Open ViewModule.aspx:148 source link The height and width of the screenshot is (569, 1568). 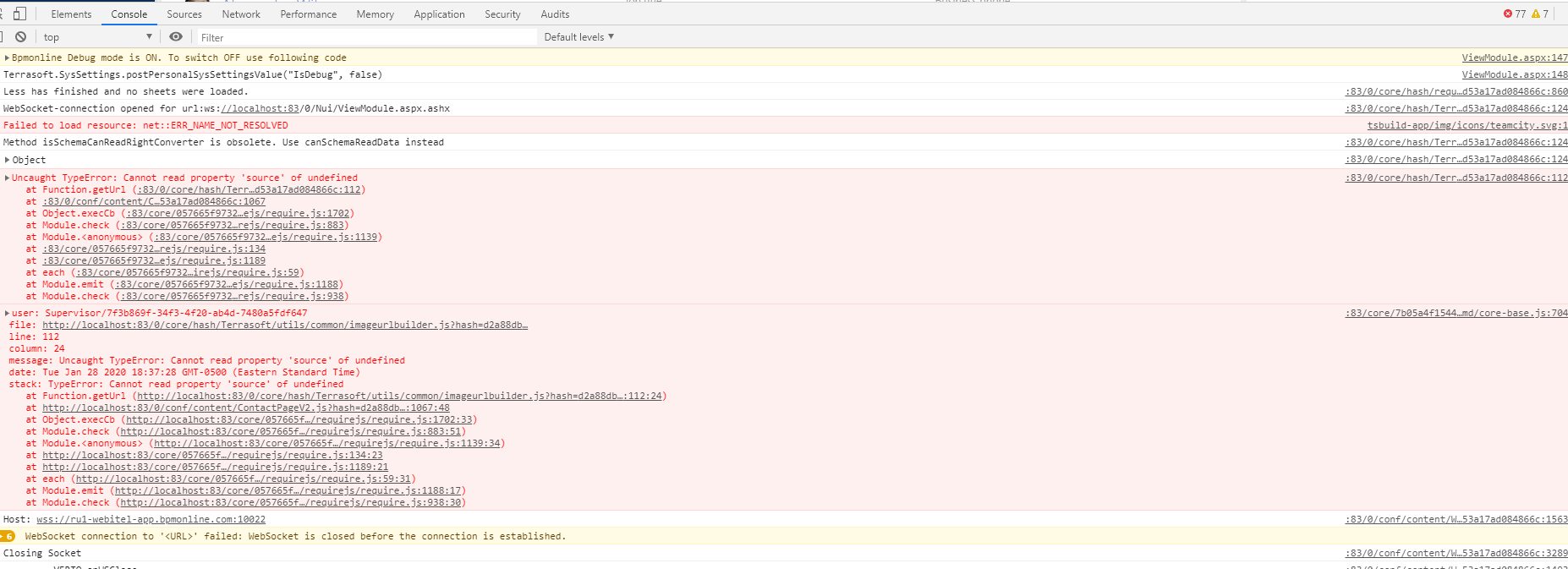tap(1515, 74)
